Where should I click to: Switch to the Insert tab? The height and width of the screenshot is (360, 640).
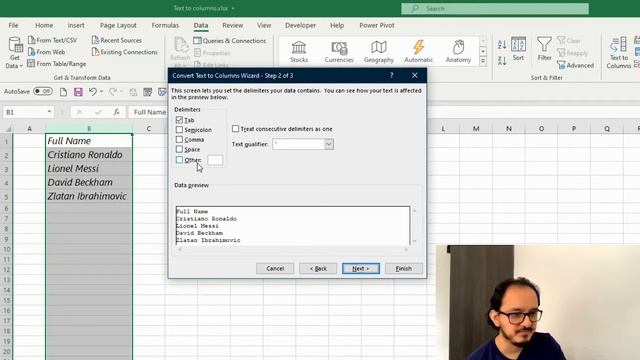(76, 25)
